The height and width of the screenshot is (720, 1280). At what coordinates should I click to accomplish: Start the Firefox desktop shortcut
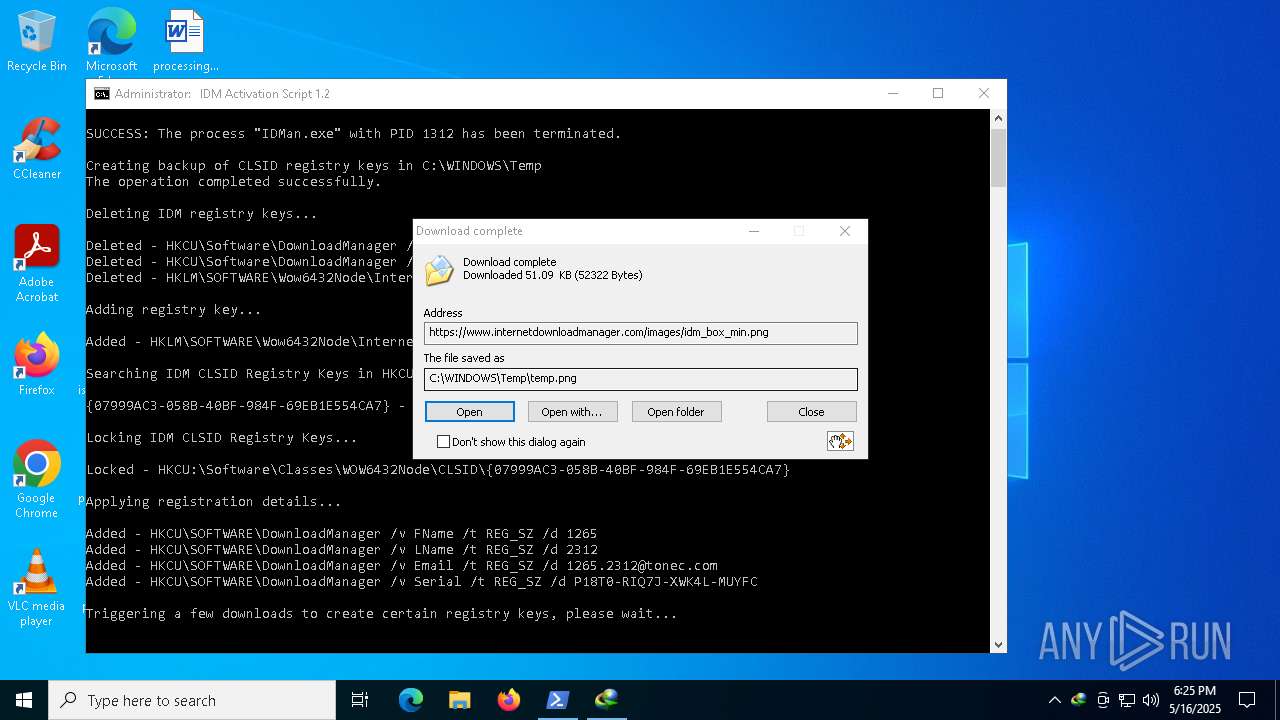(37, 364)
